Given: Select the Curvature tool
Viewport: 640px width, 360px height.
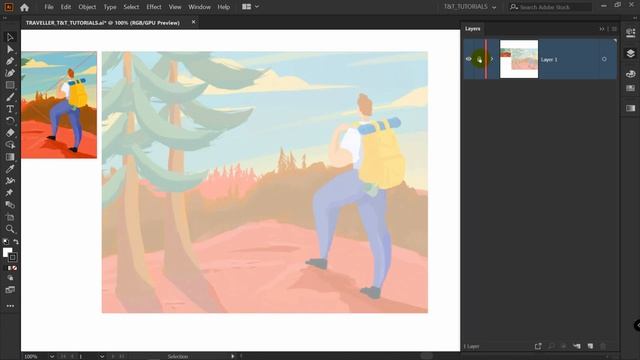Looking at the screenshot, I should pos(10,73).
